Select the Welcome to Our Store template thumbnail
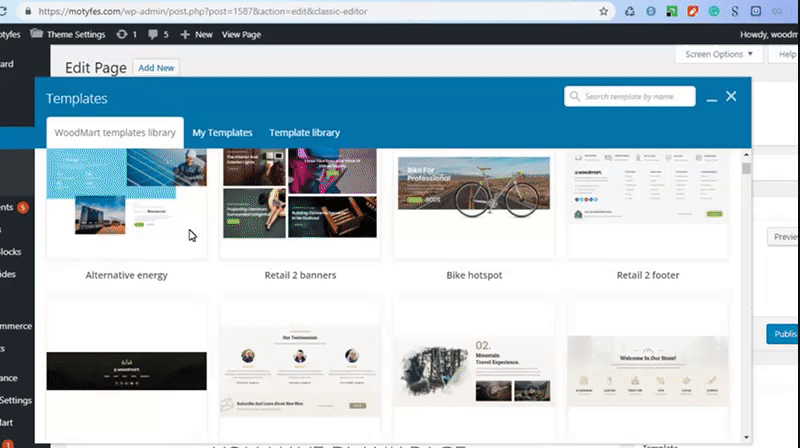Viewport: 800px width, 448px height. click(648, 371)
